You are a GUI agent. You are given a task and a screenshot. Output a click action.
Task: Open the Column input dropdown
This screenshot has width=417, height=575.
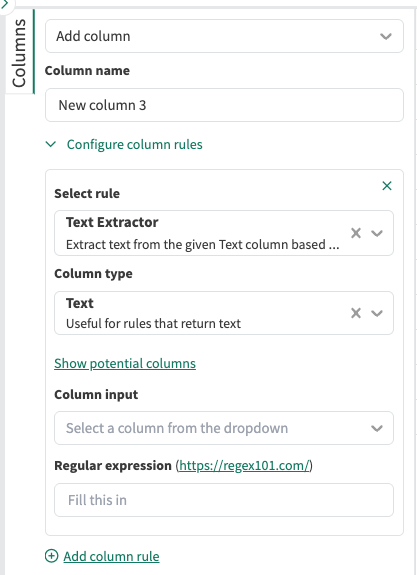pos(224,428)
